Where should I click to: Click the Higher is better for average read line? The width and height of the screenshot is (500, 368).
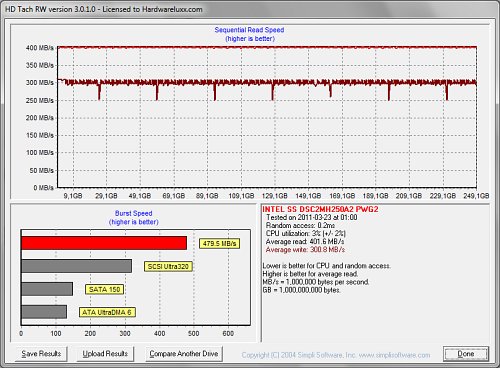[310, 274]
